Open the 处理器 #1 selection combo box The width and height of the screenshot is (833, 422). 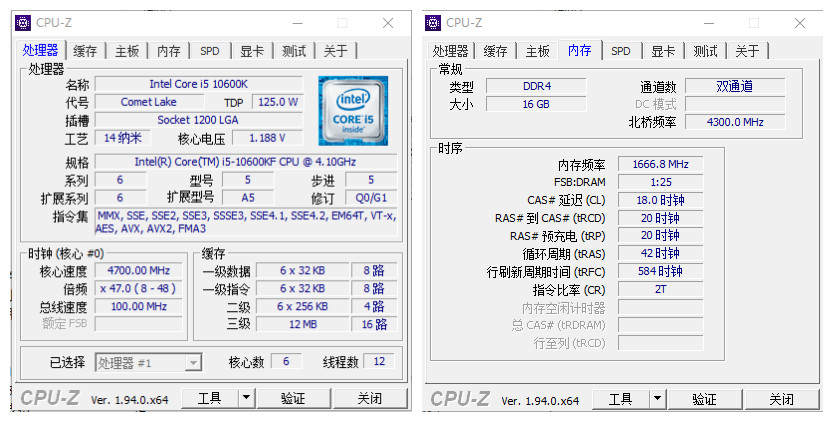(x=148, y=362)
